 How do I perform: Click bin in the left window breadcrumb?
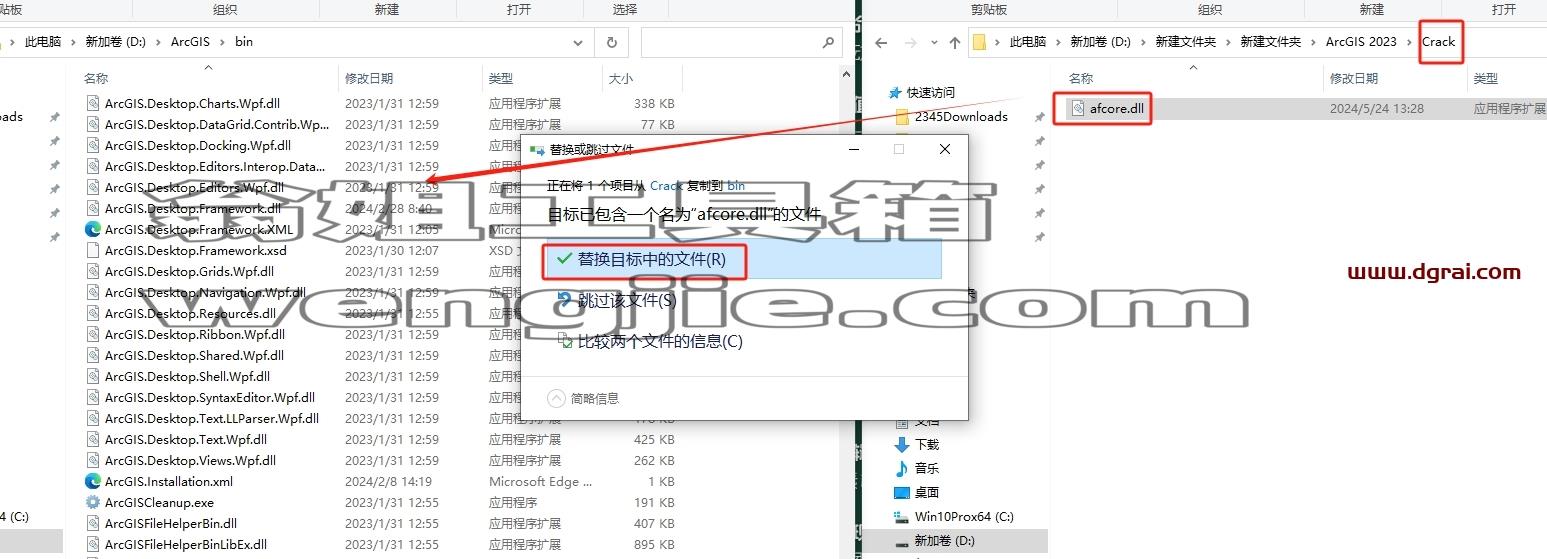244,42
